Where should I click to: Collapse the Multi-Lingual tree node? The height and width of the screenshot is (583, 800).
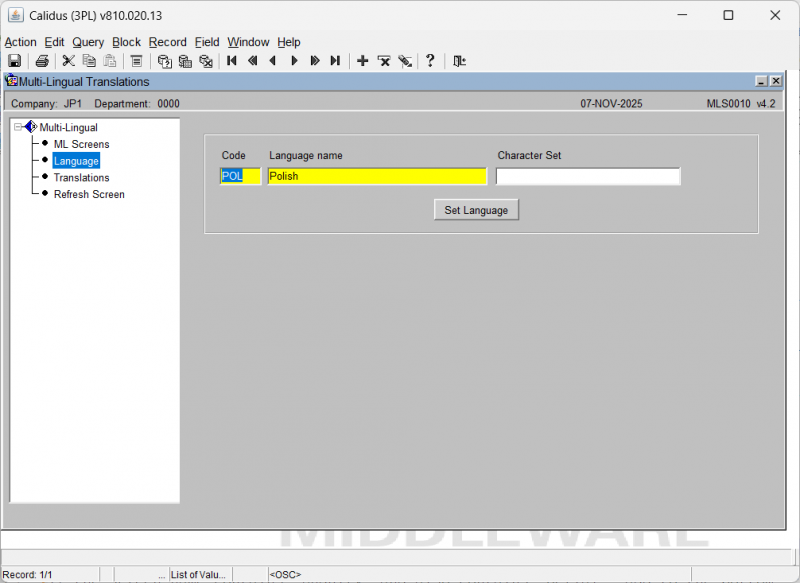(x=18, y=127)
